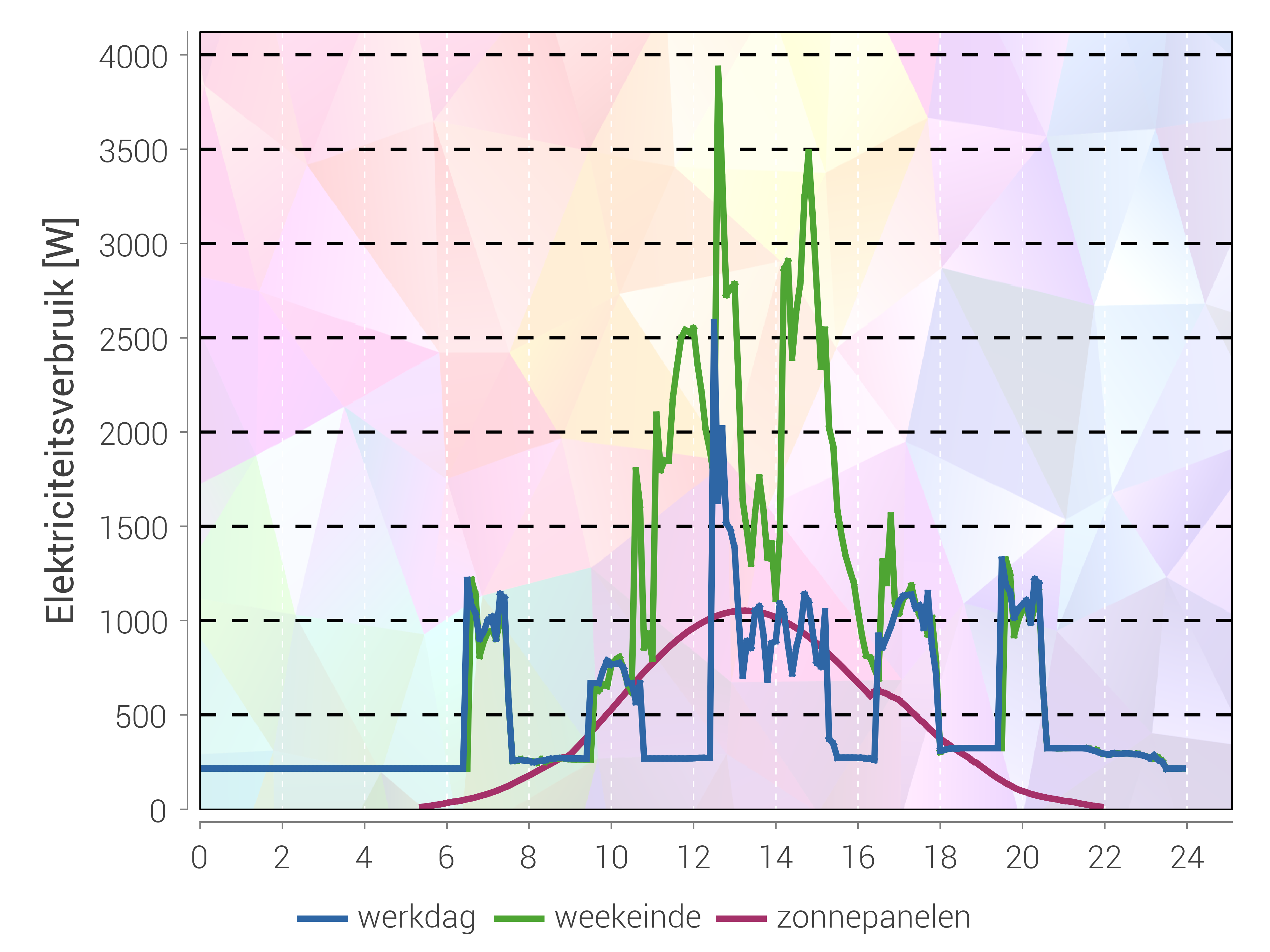
Task: Click the blue werkdag spike peak near 2600
Action: pos(714,322)
